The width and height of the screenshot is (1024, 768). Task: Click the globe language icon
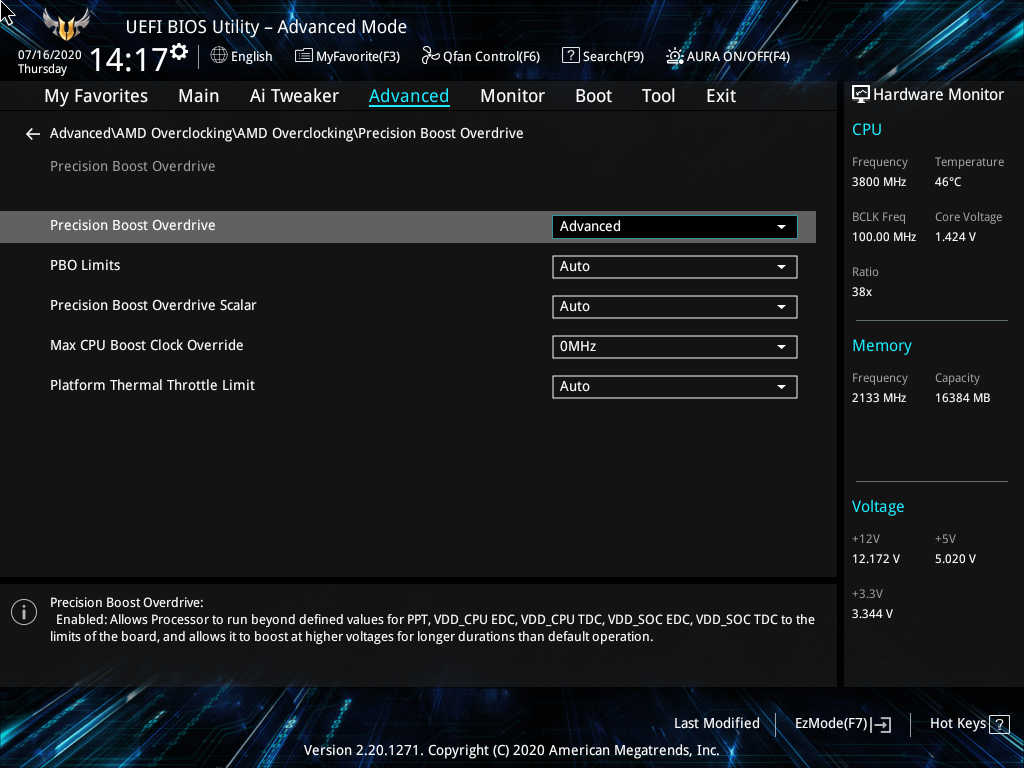[x=219, y=56]
